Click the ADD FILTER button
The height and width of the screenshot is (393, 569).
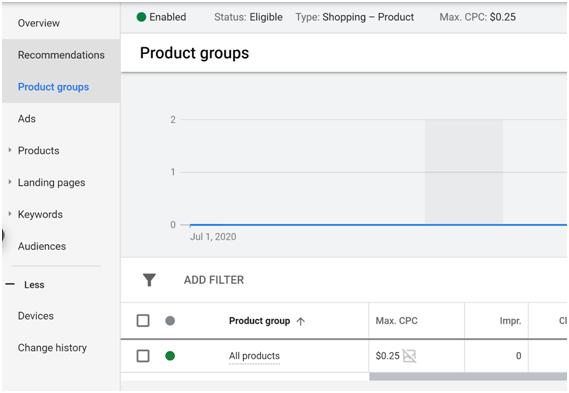coord(214,280)
